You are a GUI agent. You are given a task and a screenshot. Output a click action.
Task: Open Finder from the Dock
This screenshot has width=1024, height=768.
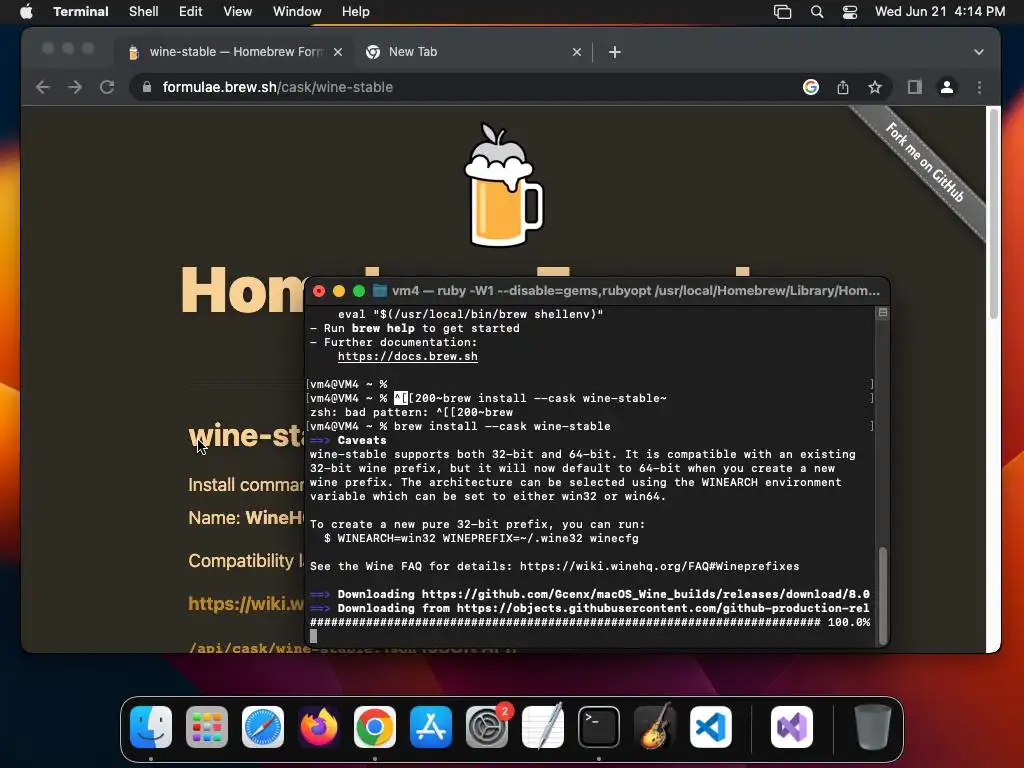[151, 727]
